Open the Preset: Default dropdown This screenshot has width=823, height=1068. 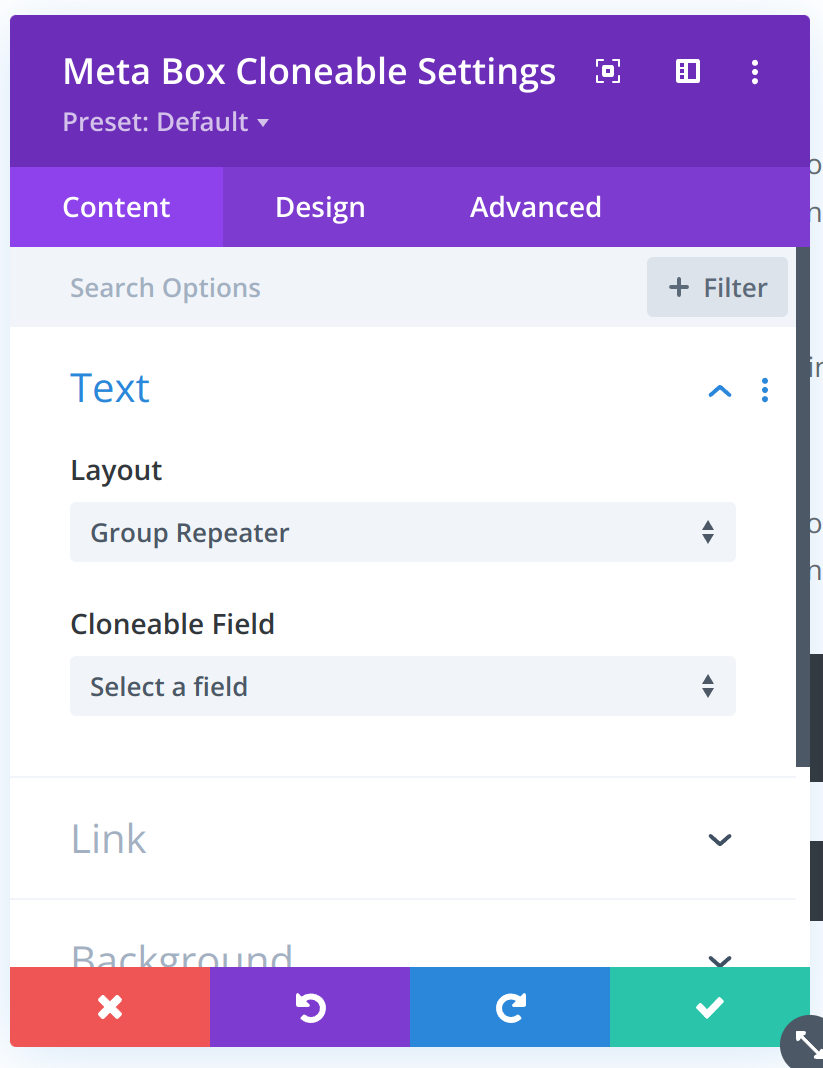166,122
